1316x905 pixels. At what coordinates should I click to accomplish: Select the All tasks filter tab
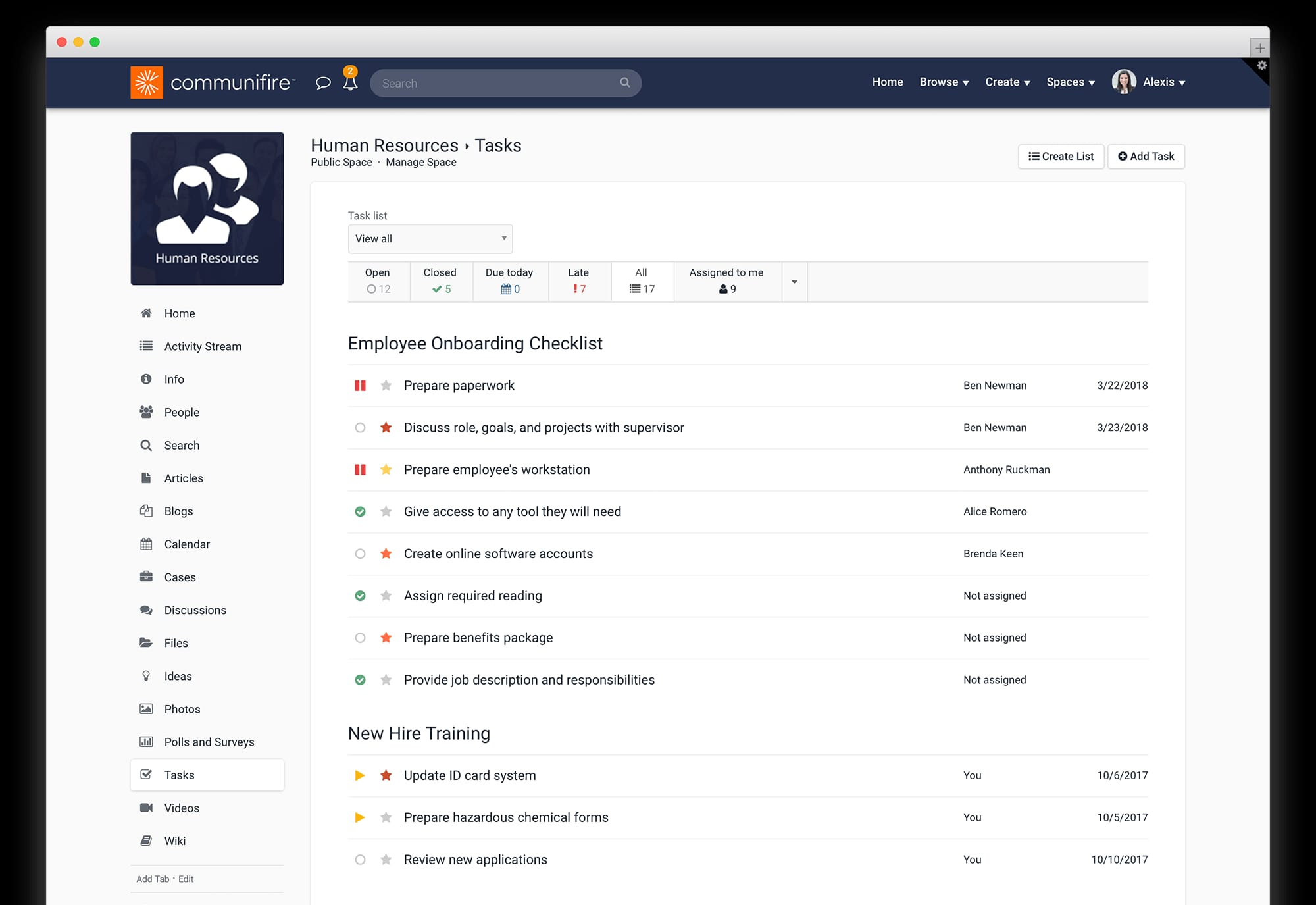tap(642, 282)
